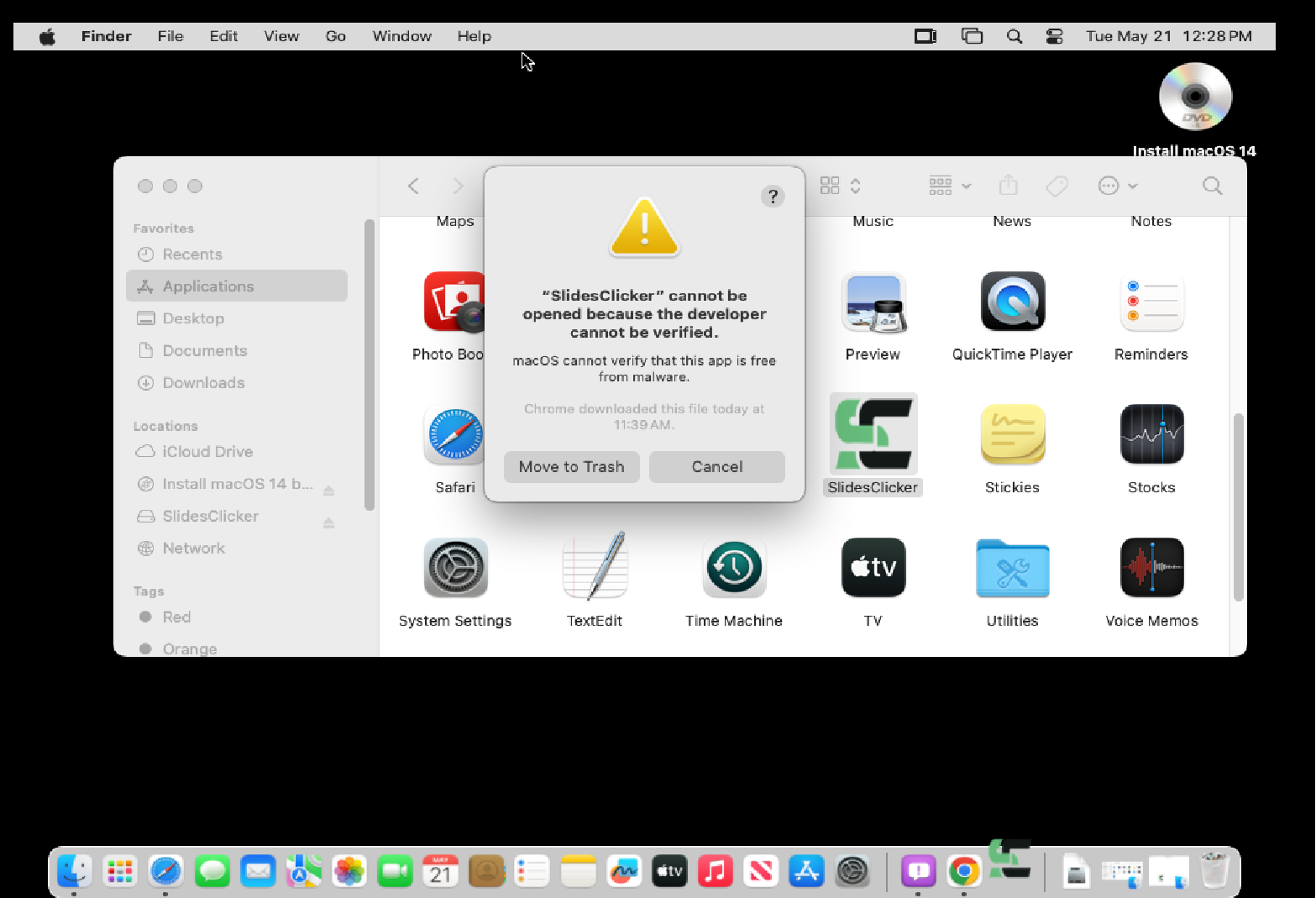
Task: Open the Install macOS 14 DVD on desktop
Action: pos(1195,97)
